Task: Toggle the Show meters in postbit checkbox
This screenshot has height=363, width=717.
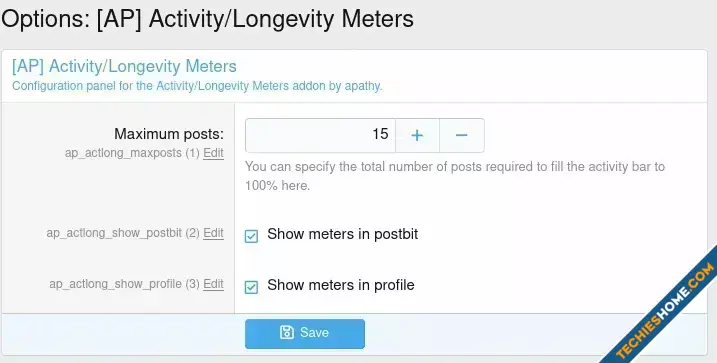Action: coord(251,236)
